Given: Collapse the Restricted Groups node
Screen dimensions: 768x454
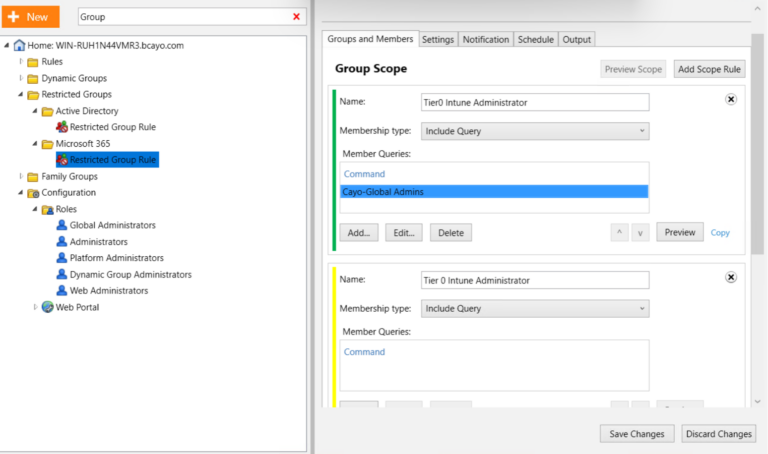Looking at the screenshot, I should (x=21, y=95).
